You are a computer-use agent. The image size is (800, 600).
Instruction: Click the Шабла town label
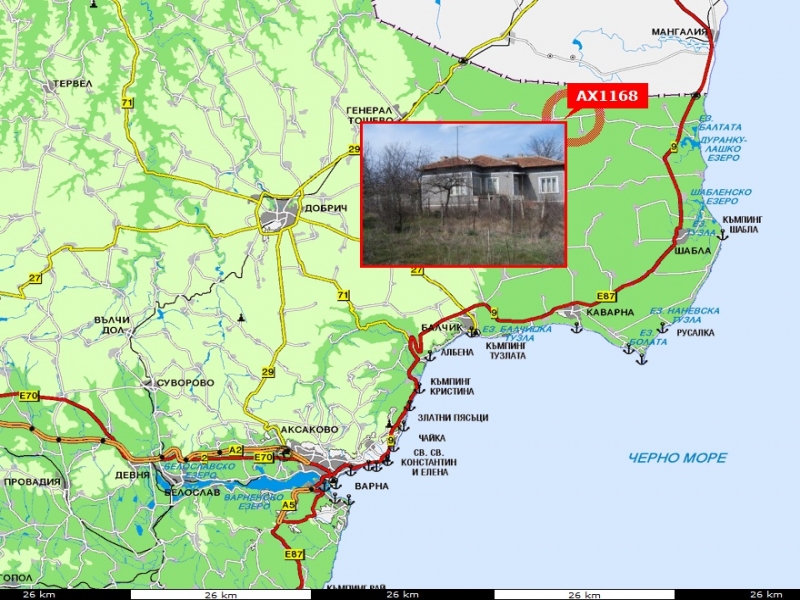coord(693,251)
